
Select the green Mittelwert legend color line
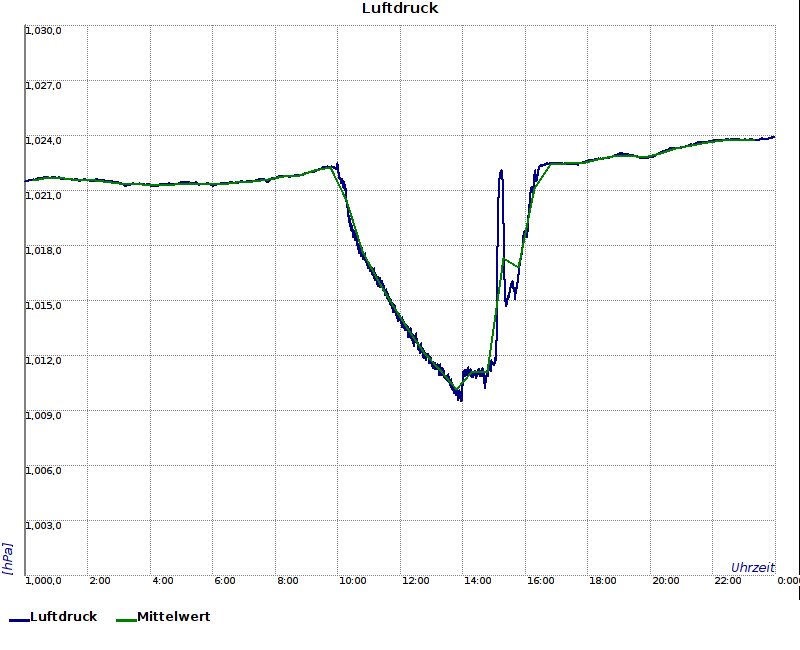127,620
